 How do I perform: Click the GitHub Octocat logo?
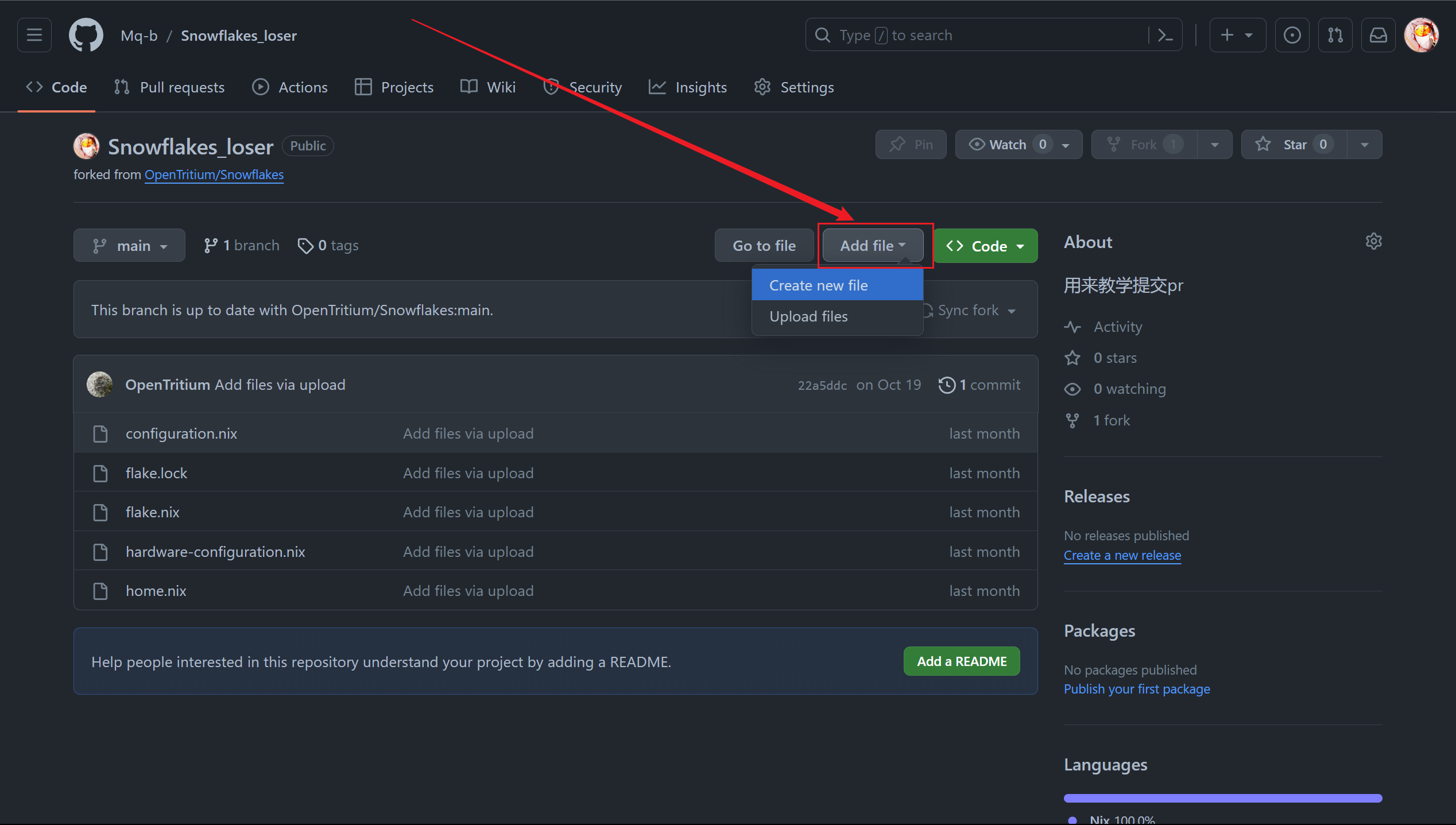(86, 35)
